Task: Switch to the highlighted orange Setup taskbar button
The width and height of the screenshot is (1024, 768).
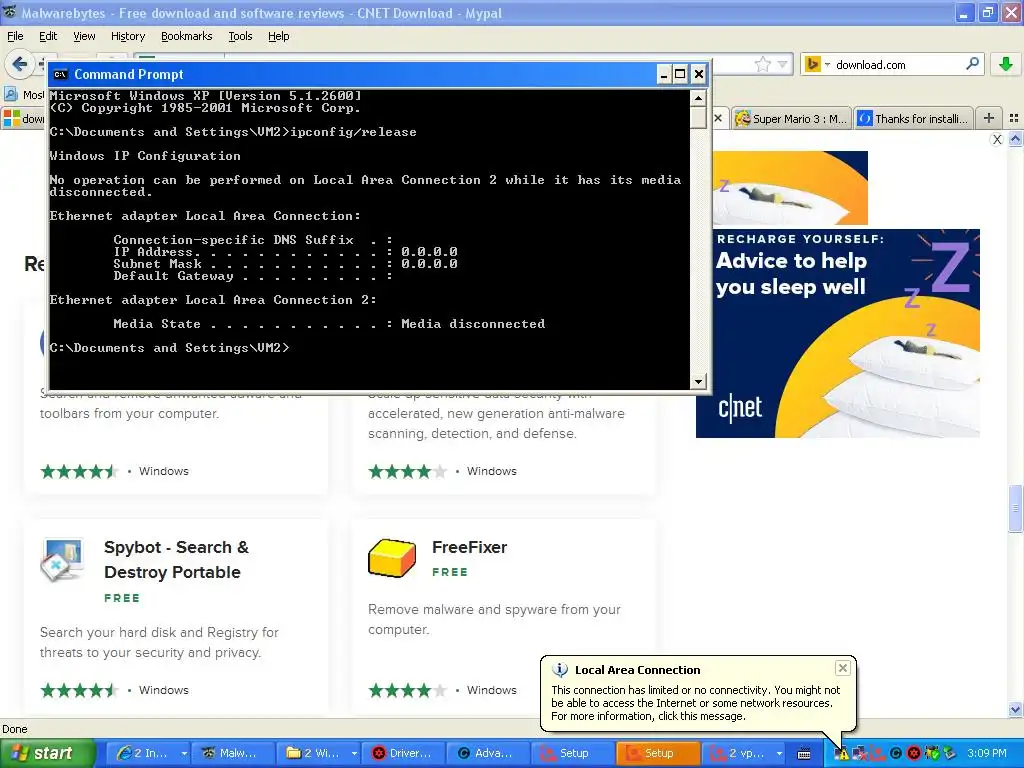Action: (658, 753)
